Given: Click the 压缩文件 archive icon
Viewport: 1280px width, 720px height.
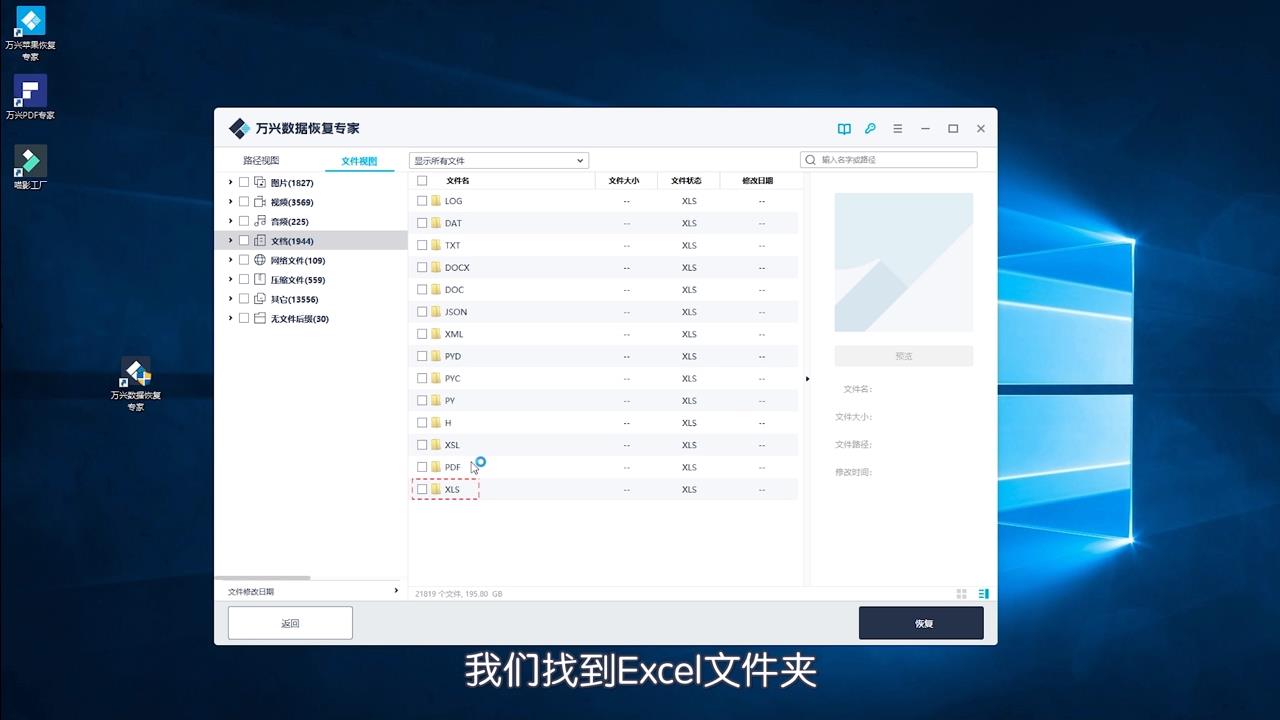Looking at the screenshot, I should (x=260, y=280).
